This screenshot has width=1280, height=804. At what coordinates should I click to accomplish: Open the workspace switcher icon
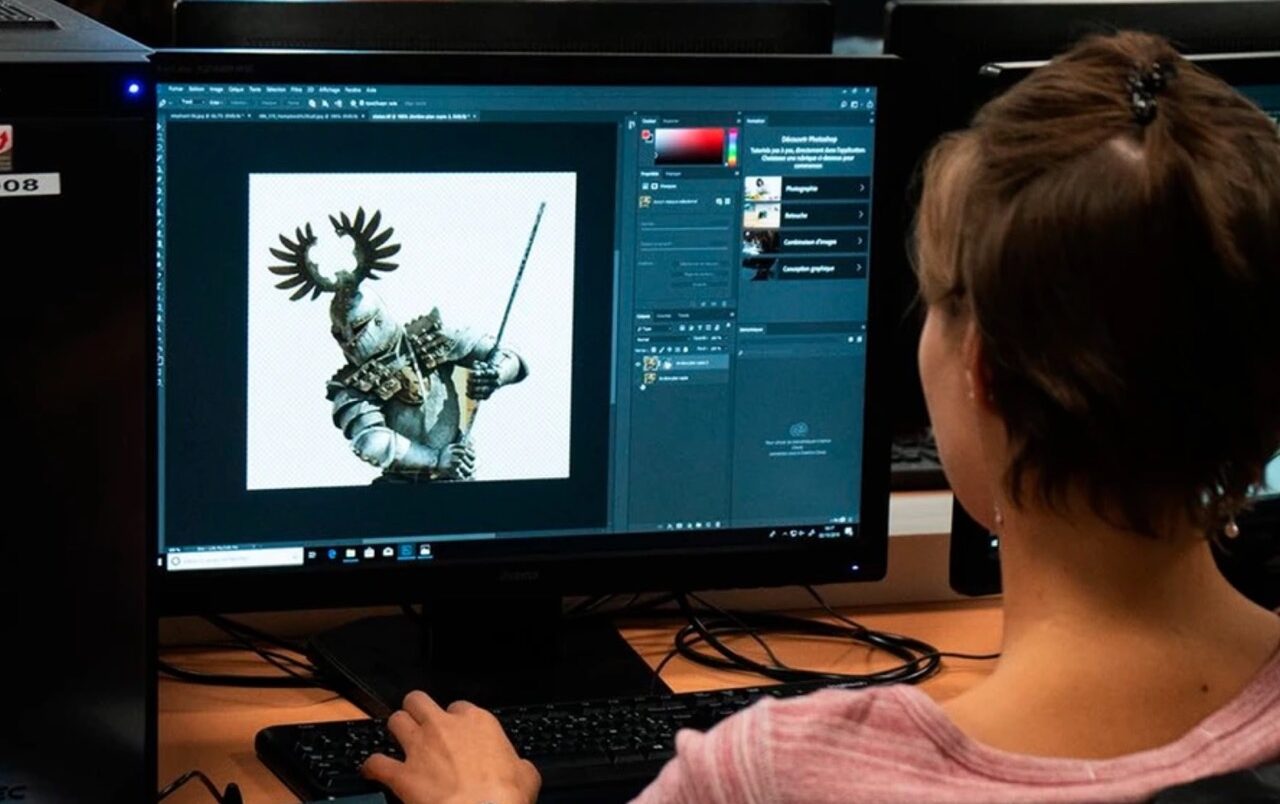854,104
